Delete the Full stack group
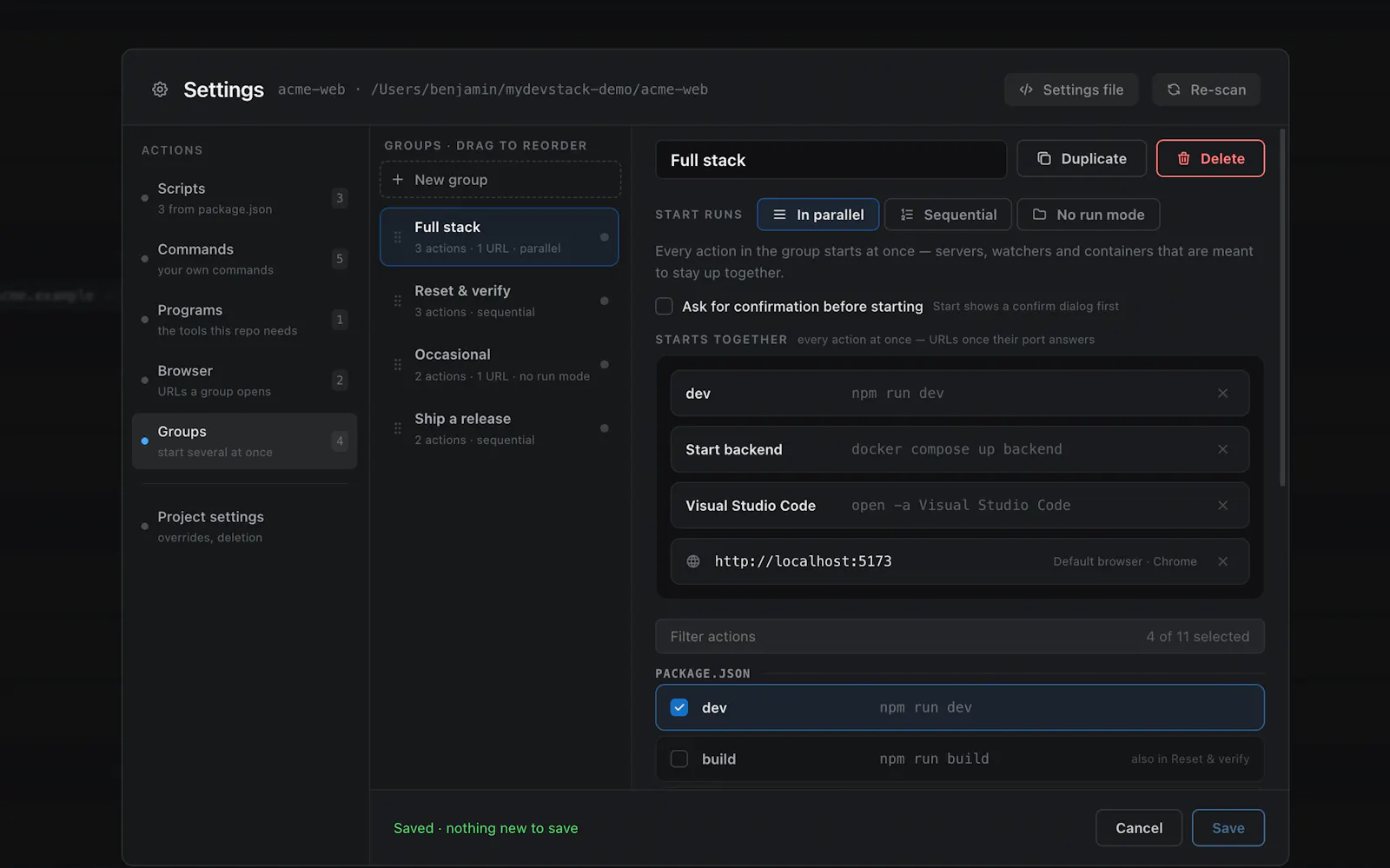 (1210, 159)
